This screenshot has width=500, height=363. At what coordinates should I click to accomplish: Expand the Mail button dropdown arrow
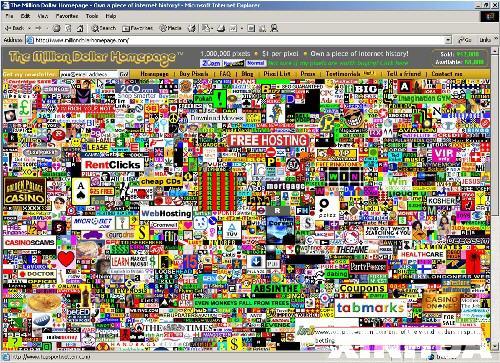(213, 29)
